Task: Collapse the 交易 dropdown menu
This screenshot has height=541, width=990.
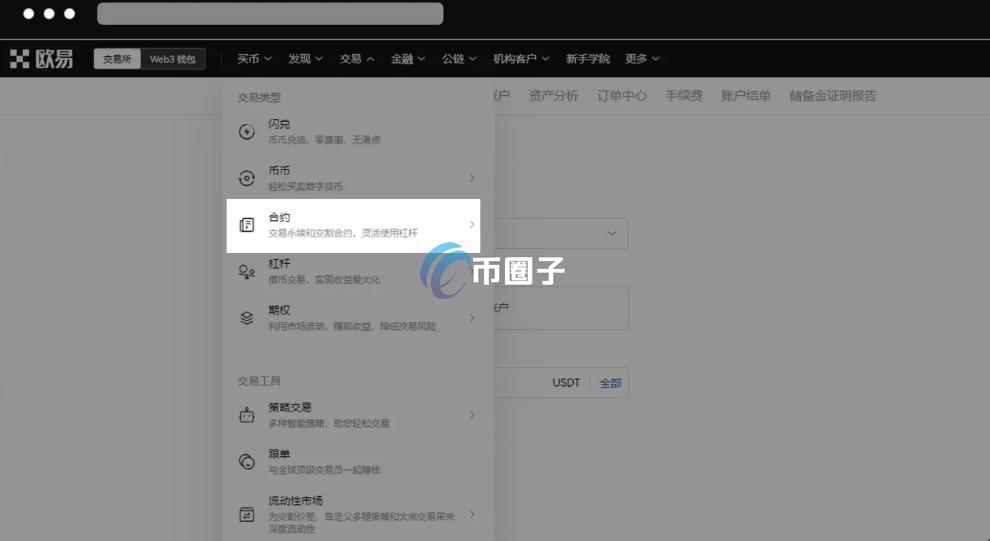Action: [357, 59]
